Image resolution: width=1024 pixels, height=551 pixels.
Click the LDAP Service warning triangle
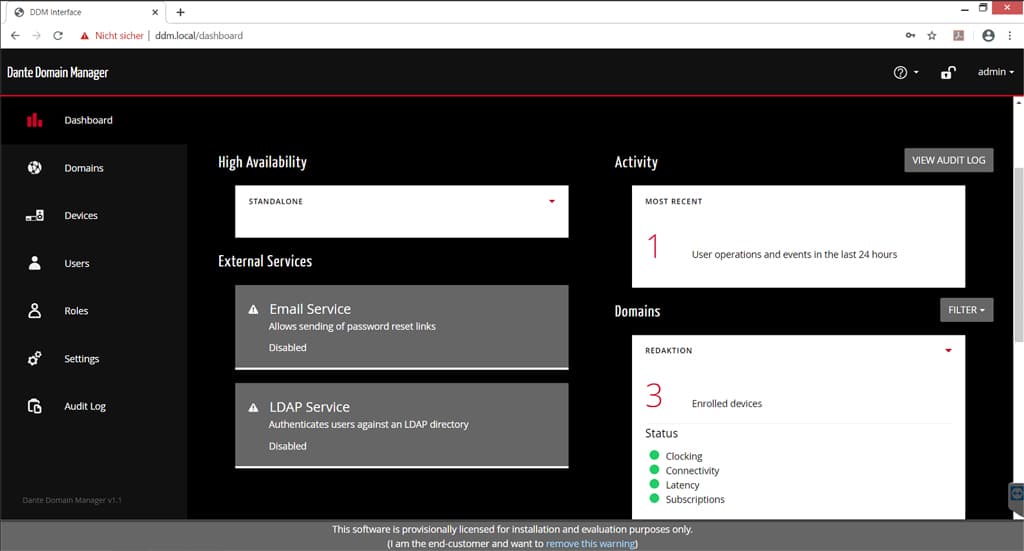pos(253,407)
